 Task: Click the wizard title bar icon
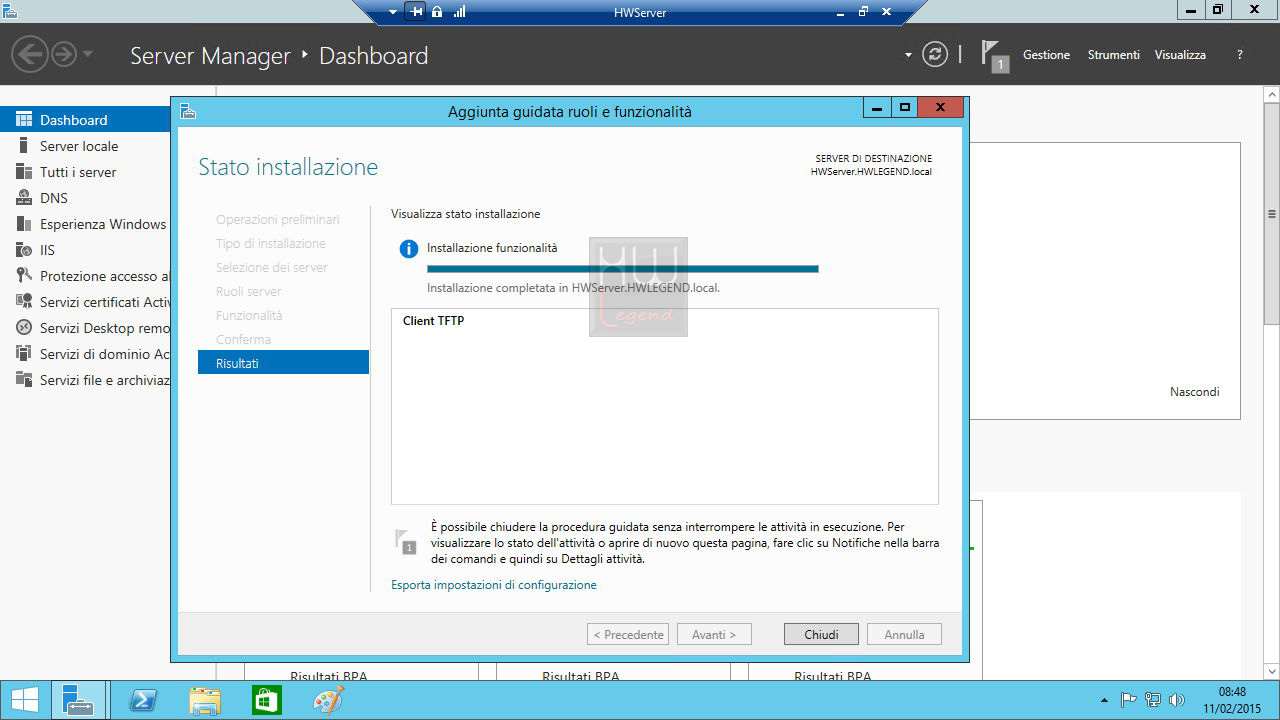click(188, 111)
